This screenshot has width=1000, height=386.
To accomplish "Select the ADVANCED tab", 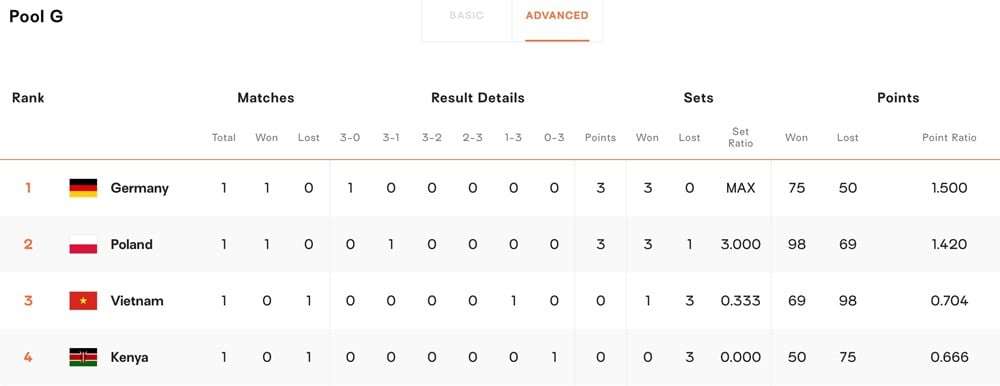I will click(557, 16).
